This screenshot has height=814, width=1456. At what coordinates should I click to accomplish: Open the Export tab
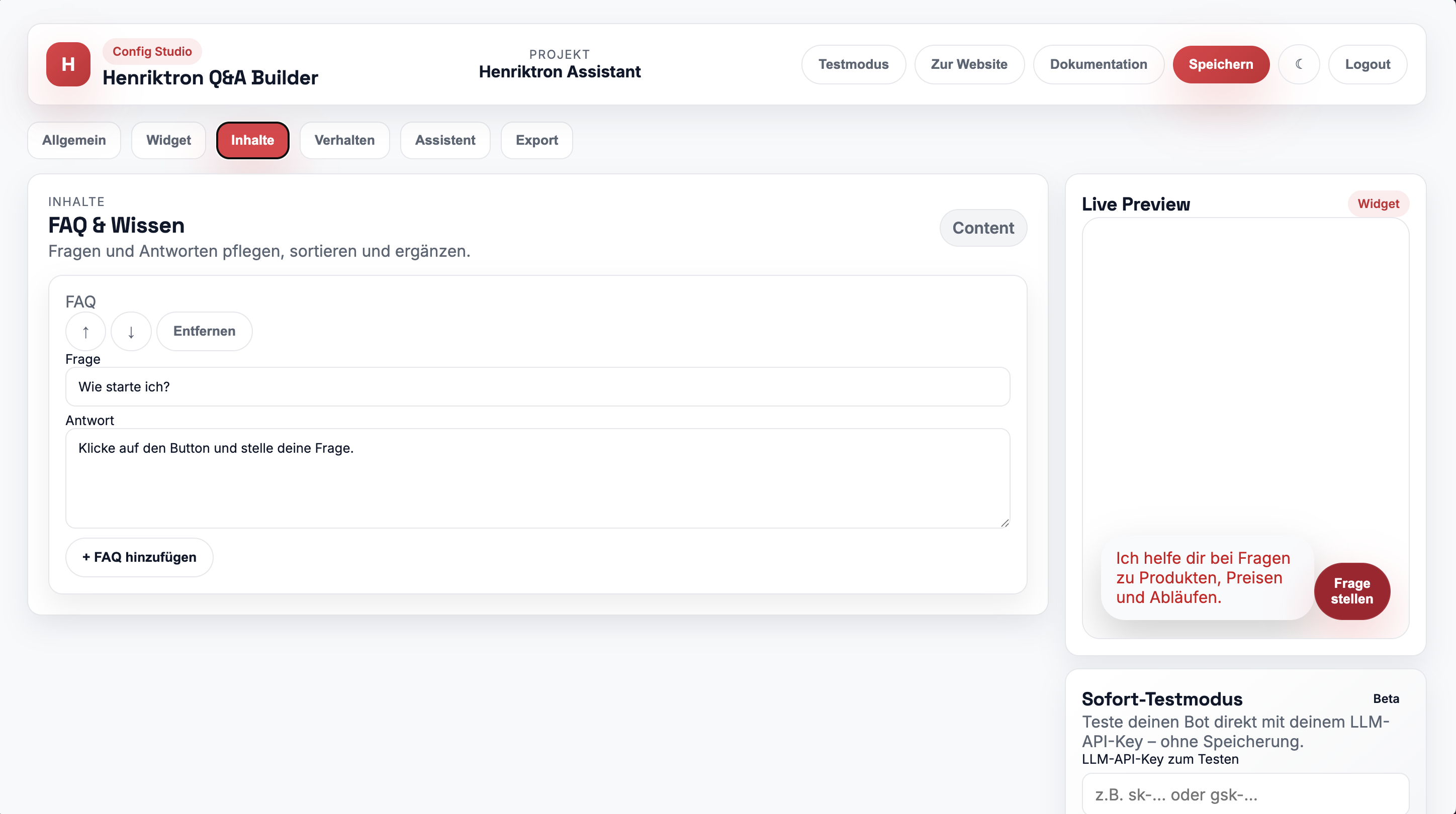click(x=536, y=140)
